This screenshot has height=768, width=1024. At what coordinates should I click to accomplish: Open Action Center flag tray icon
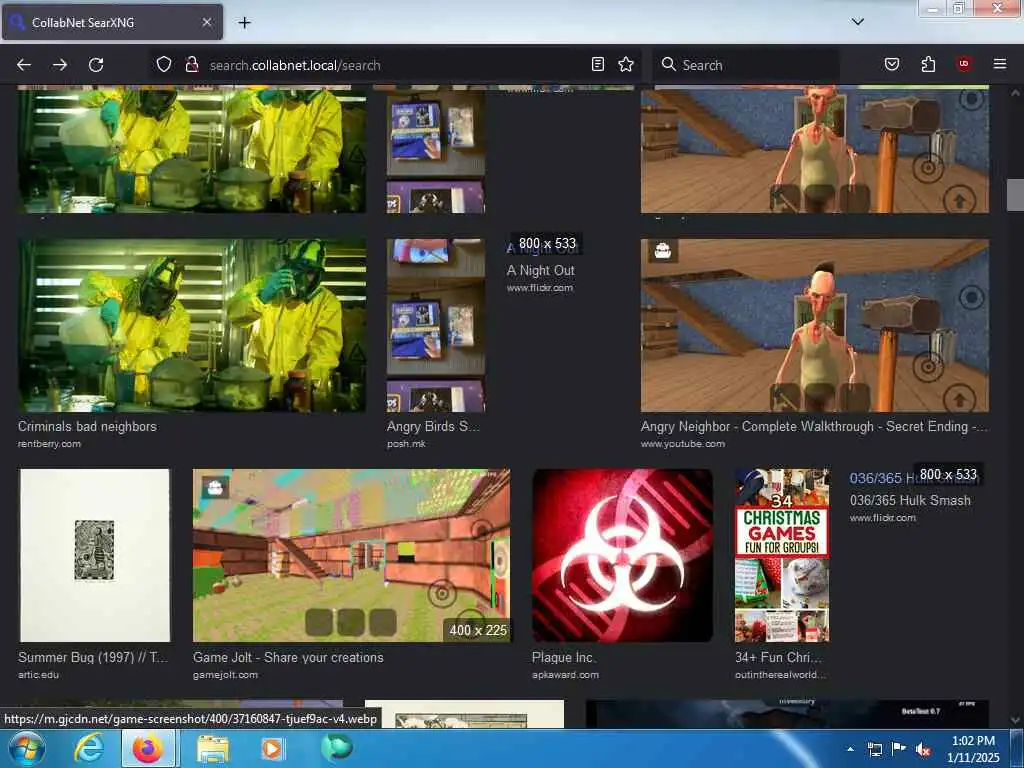(x=899, y=749)
